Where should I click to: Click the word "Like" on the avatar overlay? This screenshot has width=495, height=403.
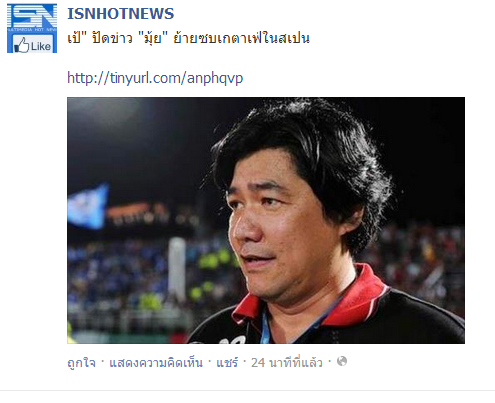pos(41,46)
